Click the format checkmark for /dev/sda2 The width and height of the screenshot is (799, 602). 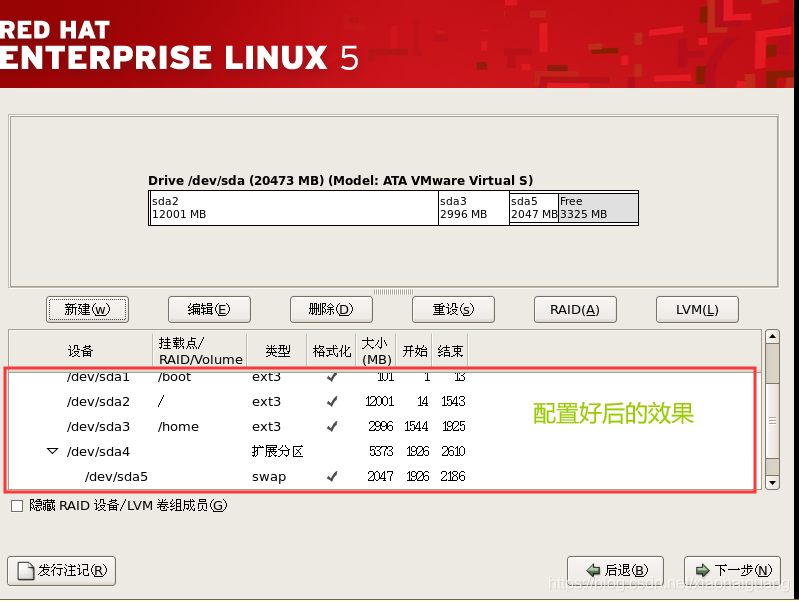332,402
